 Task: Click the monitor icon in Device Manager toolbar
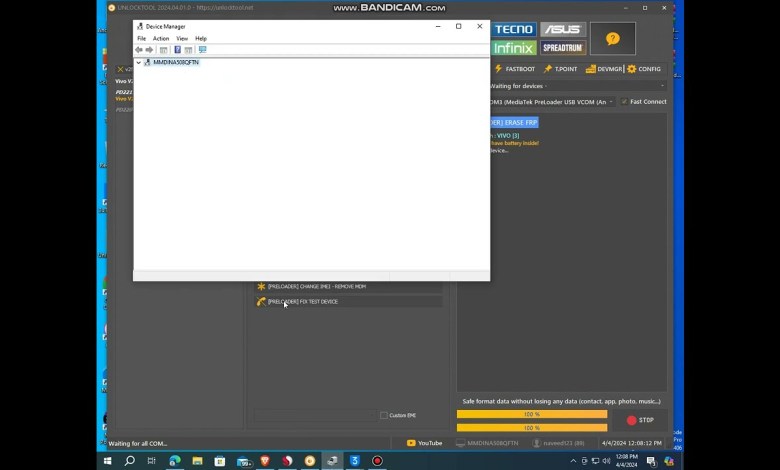pyautogui.click(x=202, y=50)
